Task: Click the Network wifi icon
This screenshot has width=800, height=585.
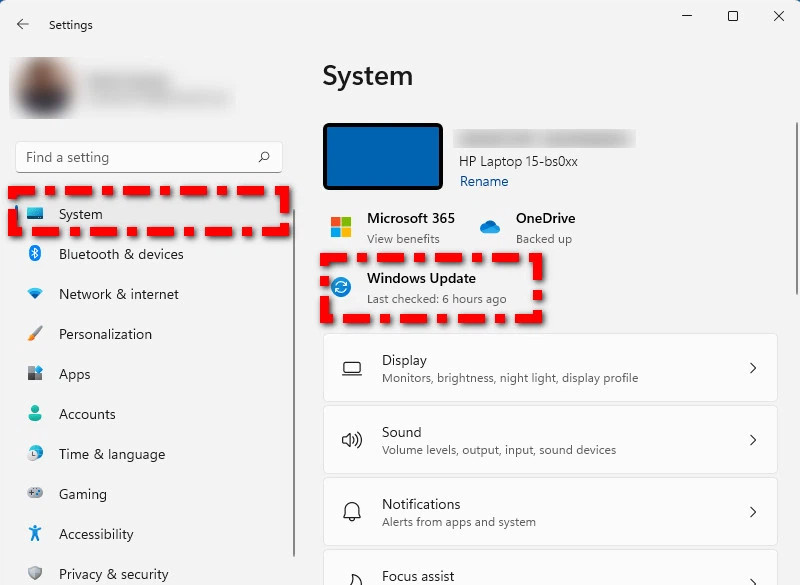Action: click(x=35, y=293)
